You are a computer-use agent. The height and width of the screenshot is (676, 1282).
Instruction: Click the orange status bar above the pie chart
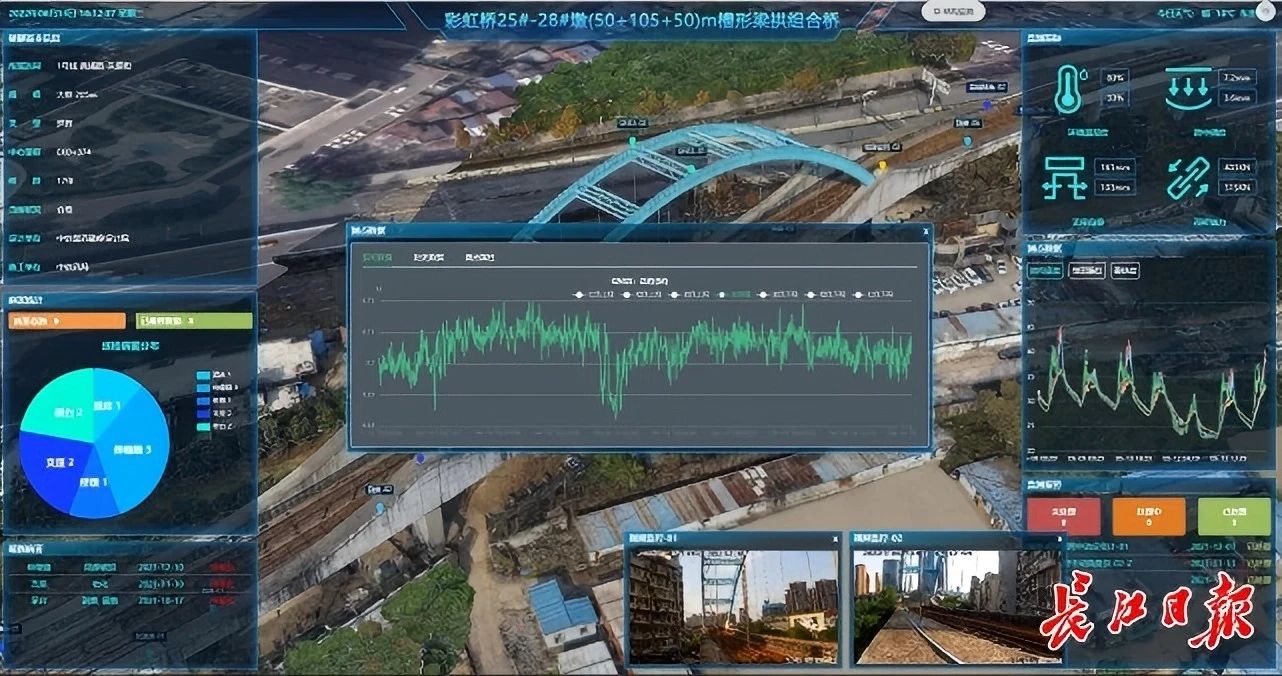coord(67,321)
